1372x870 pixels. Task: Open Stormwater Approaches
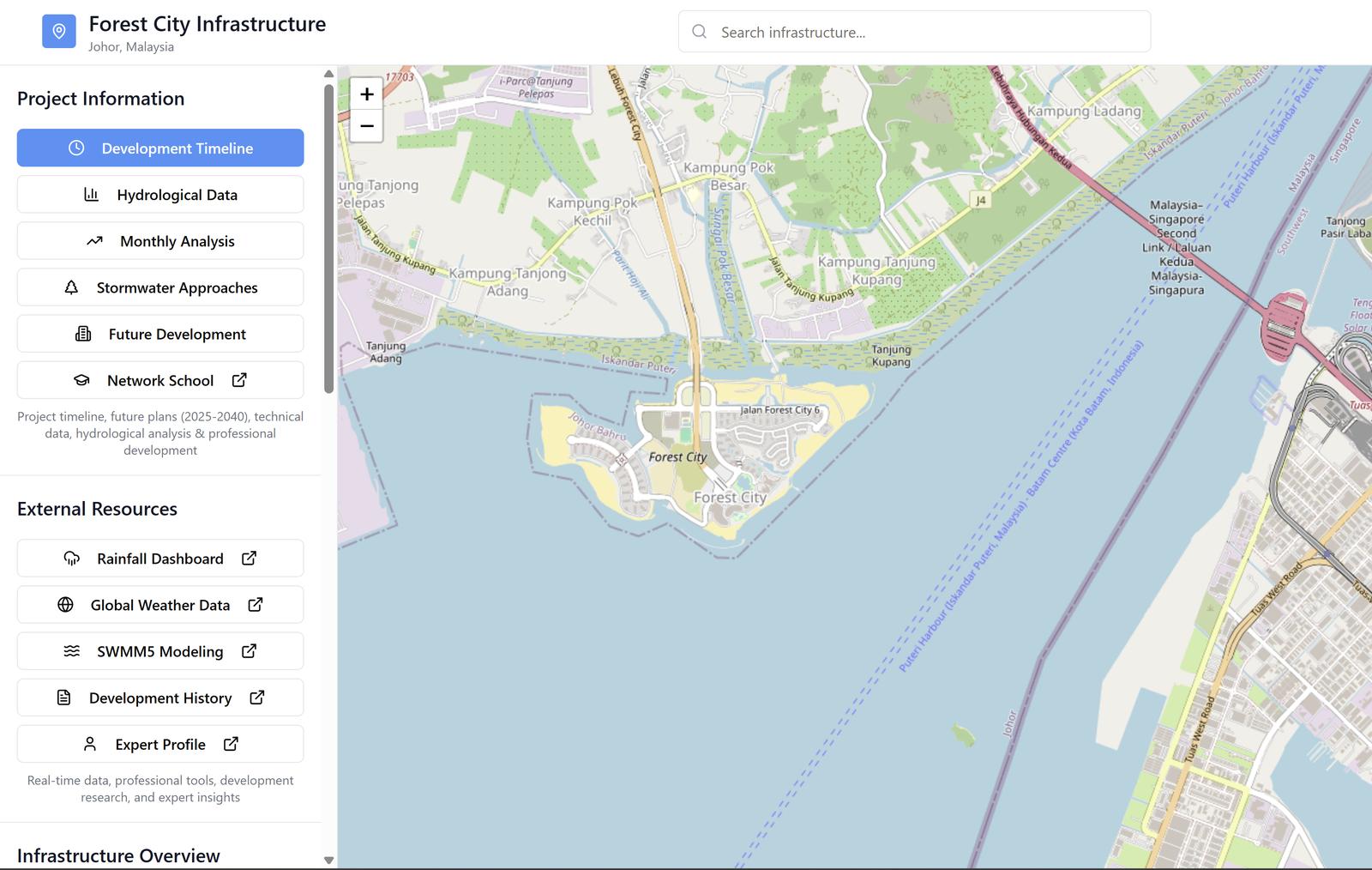click(x=160, y=287)
